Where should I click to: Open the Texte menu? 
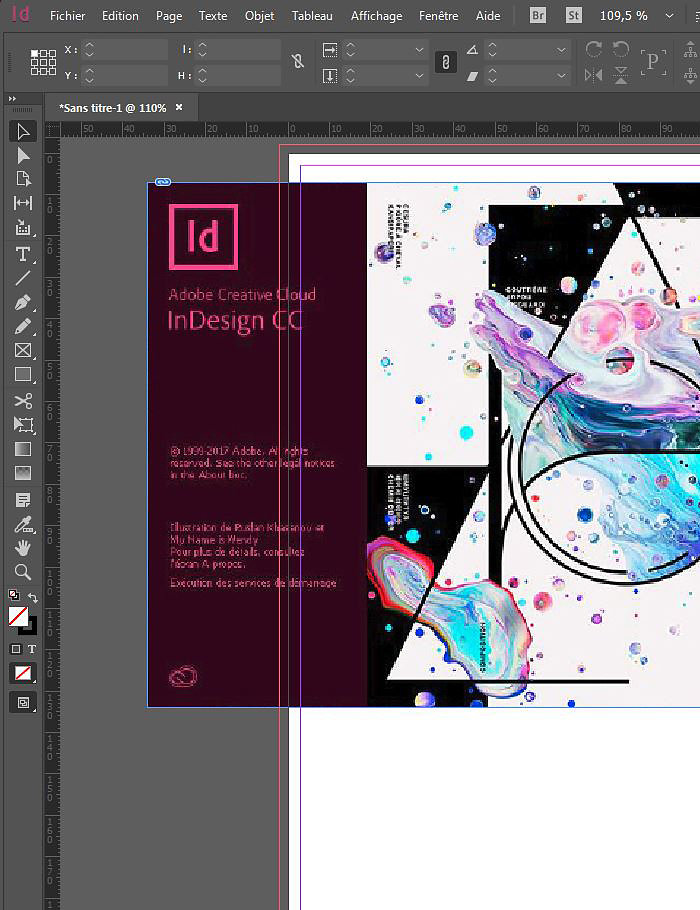click(212, 16)
